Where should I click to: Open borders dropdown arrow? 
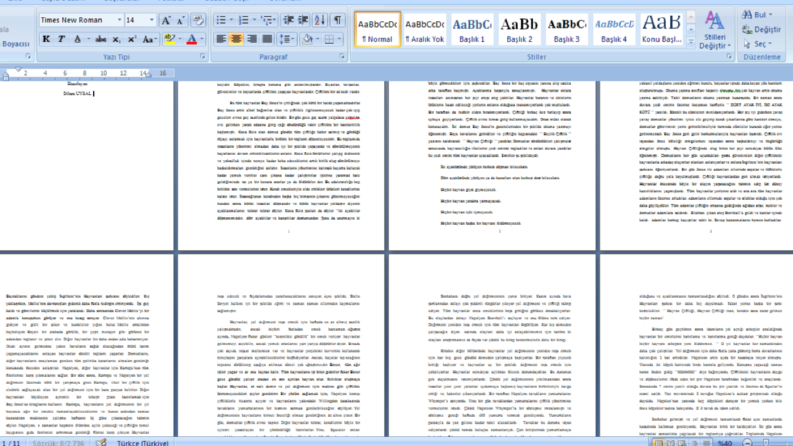point(339,39)
